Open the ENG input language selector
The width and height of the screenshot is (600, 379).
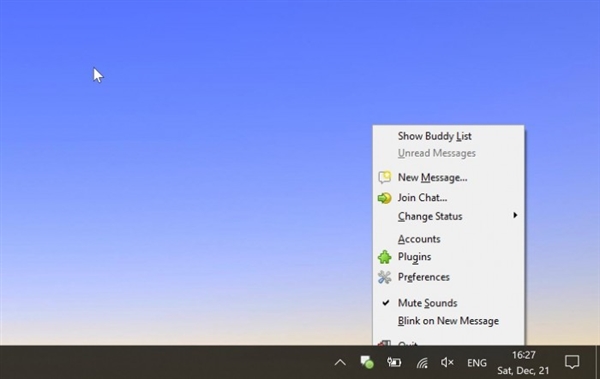click(477, 363)
